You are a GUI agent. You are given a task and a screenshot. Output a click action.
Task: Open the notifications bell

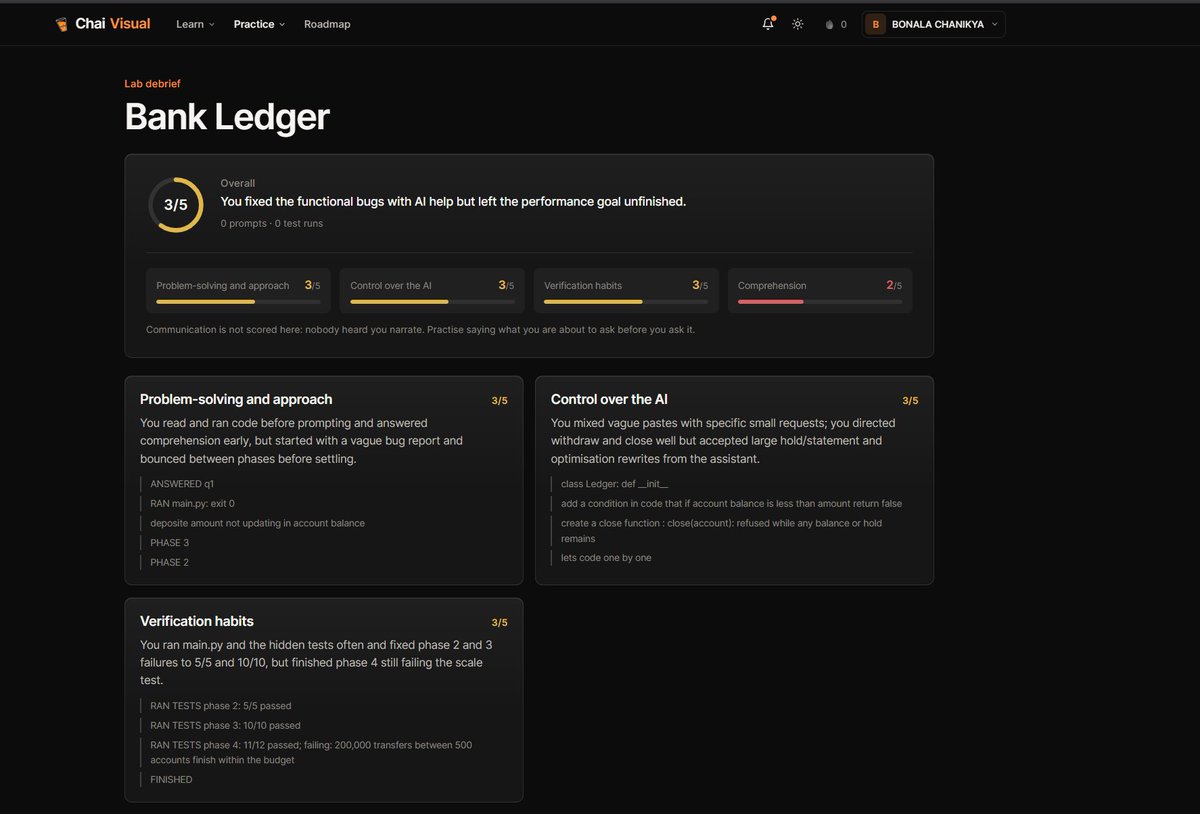click(x=768, y=24)
